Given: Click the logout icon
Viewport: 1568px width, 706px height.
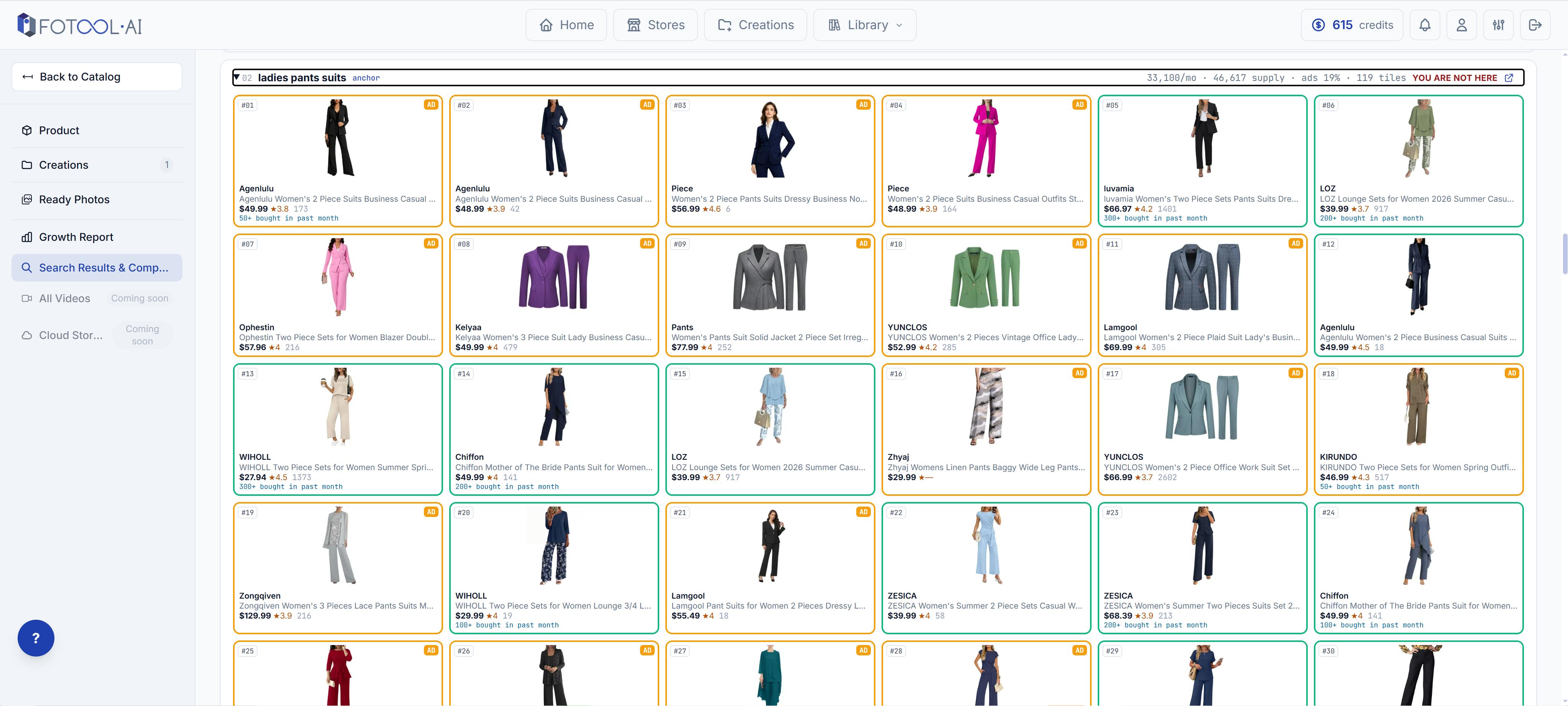Looking at the screenshot, I should (x=1535, y=25).
